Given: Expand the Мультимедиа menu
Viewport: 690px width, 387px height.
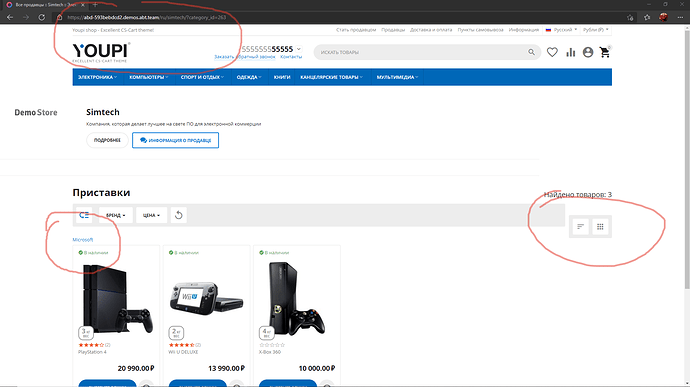Looking at the screenshot, I should point(397,77).
